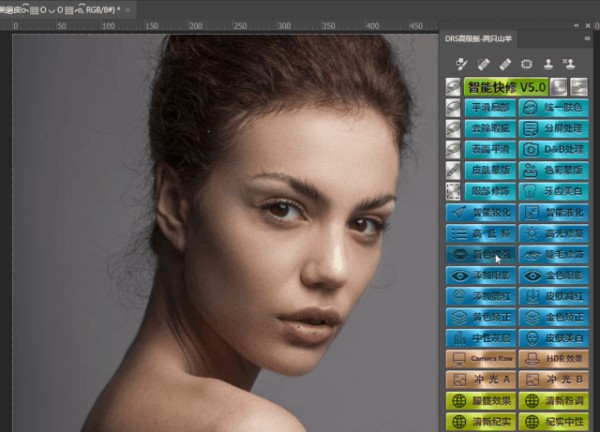Click the horizontal ruler at the 250 mark
This screenshot has width=600, height=432.
tap(240, 26)
